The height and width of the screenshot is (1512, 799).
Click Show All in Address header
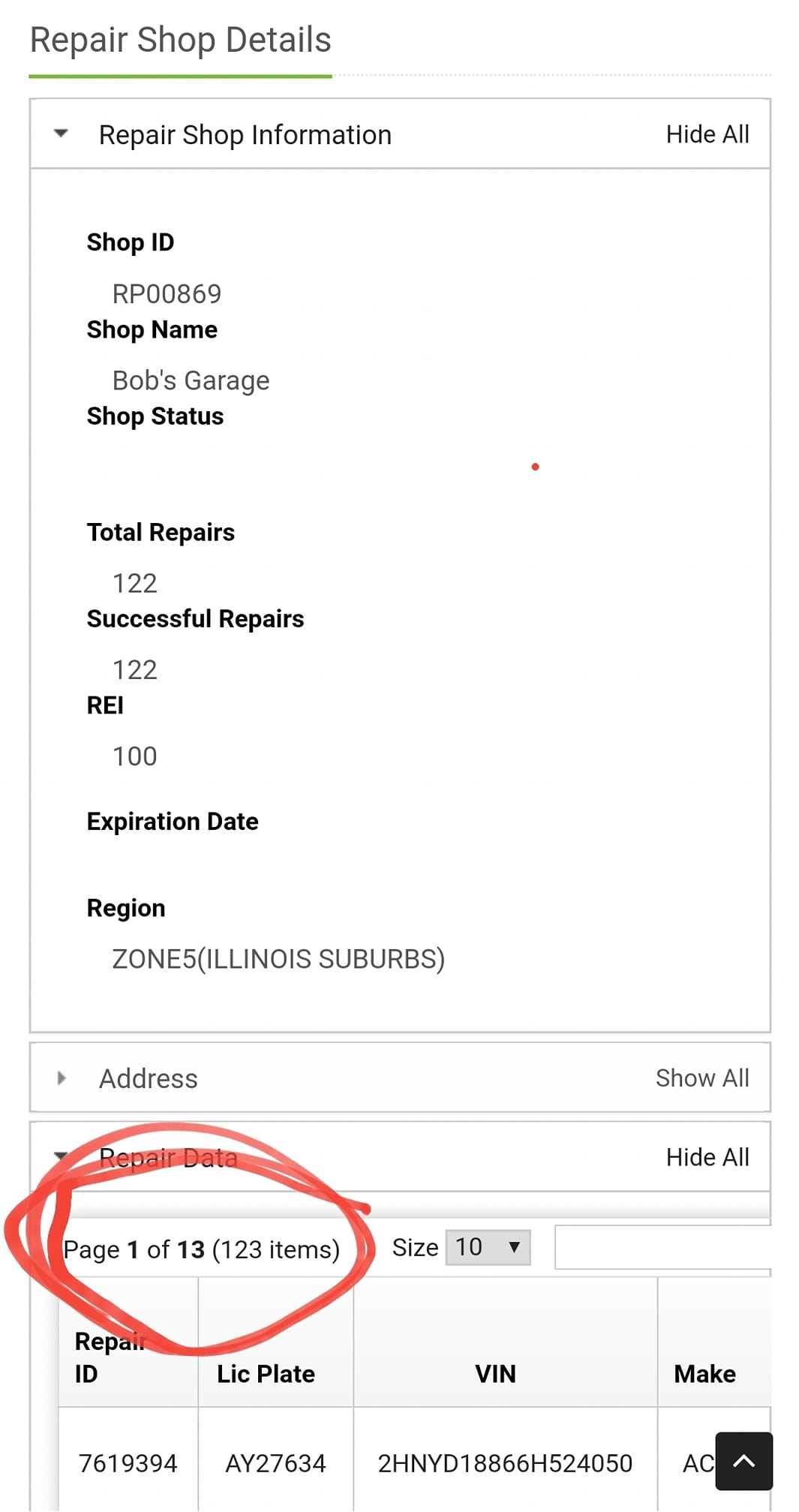pyautogui.click(x=701, y=1078)
